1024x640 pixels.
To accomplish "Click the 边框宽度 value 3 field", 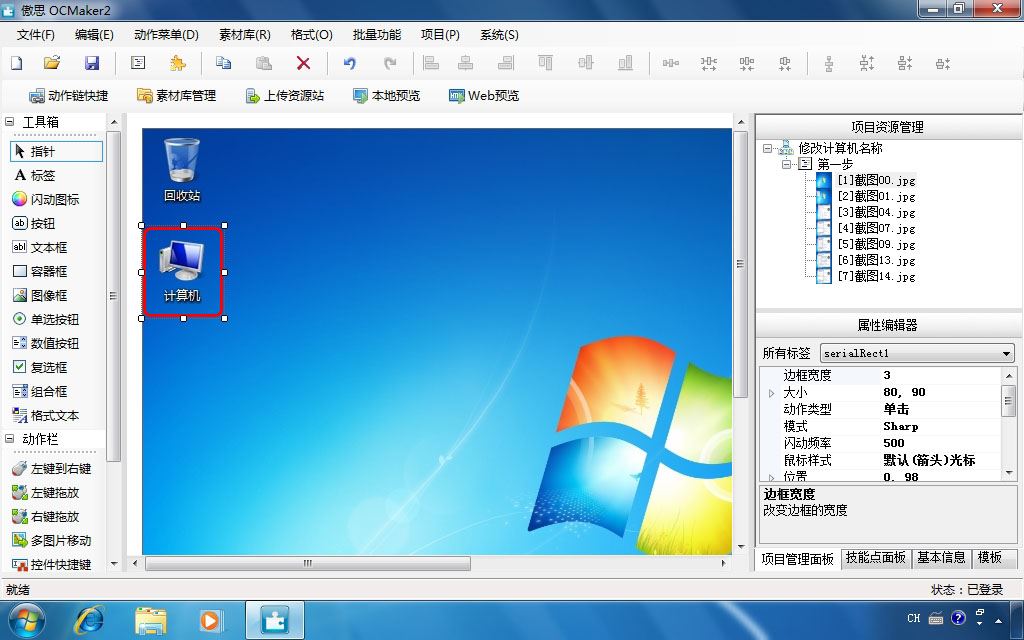I will point(940,375).
